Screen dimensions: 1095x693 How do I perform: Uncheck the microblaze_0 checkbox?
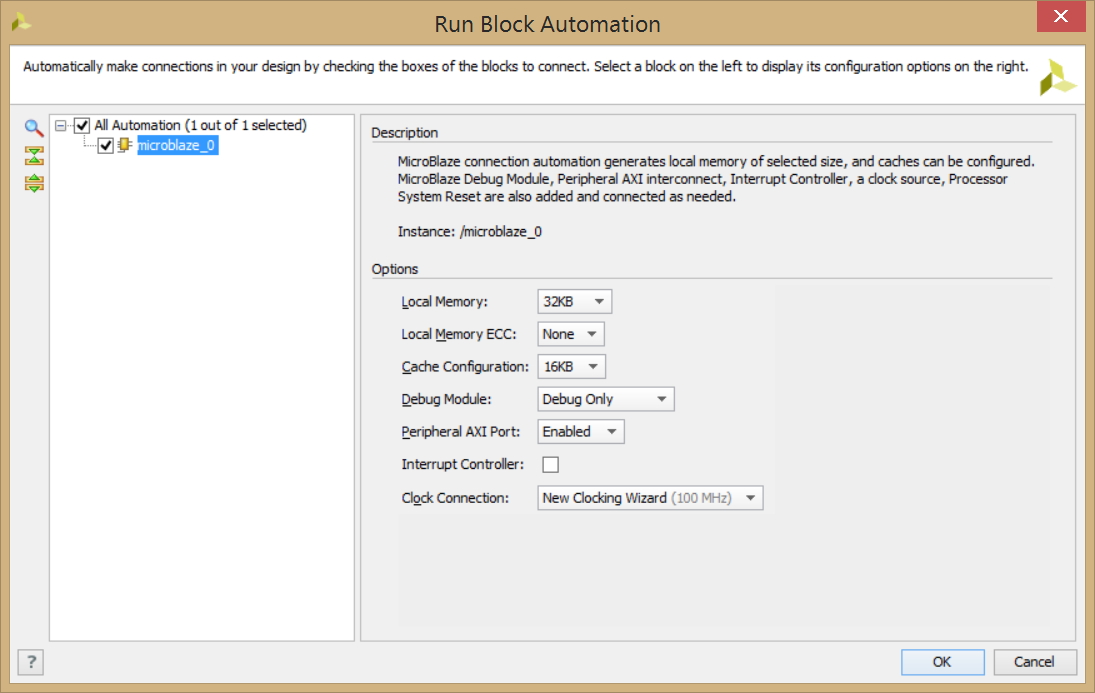pos(105,145)
